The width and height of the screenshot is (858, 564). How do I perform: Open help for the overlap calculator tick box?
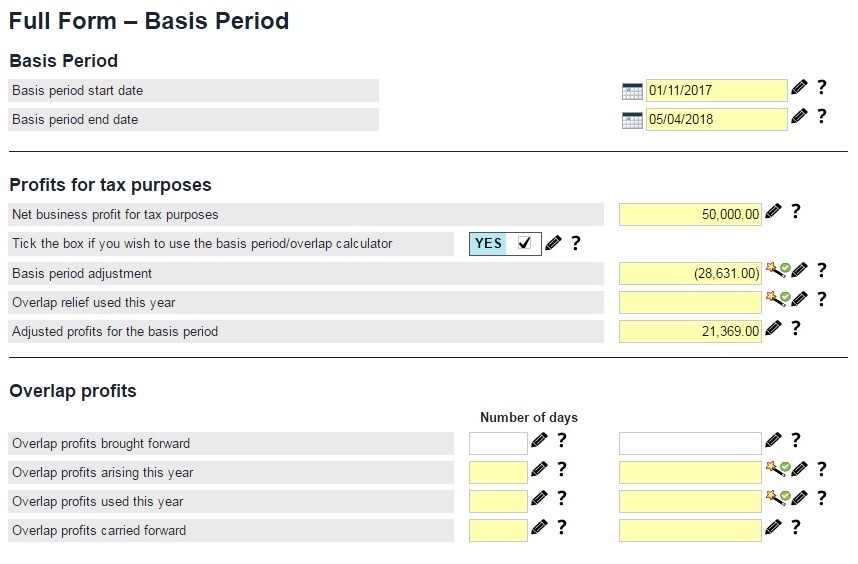click(575, 243)
